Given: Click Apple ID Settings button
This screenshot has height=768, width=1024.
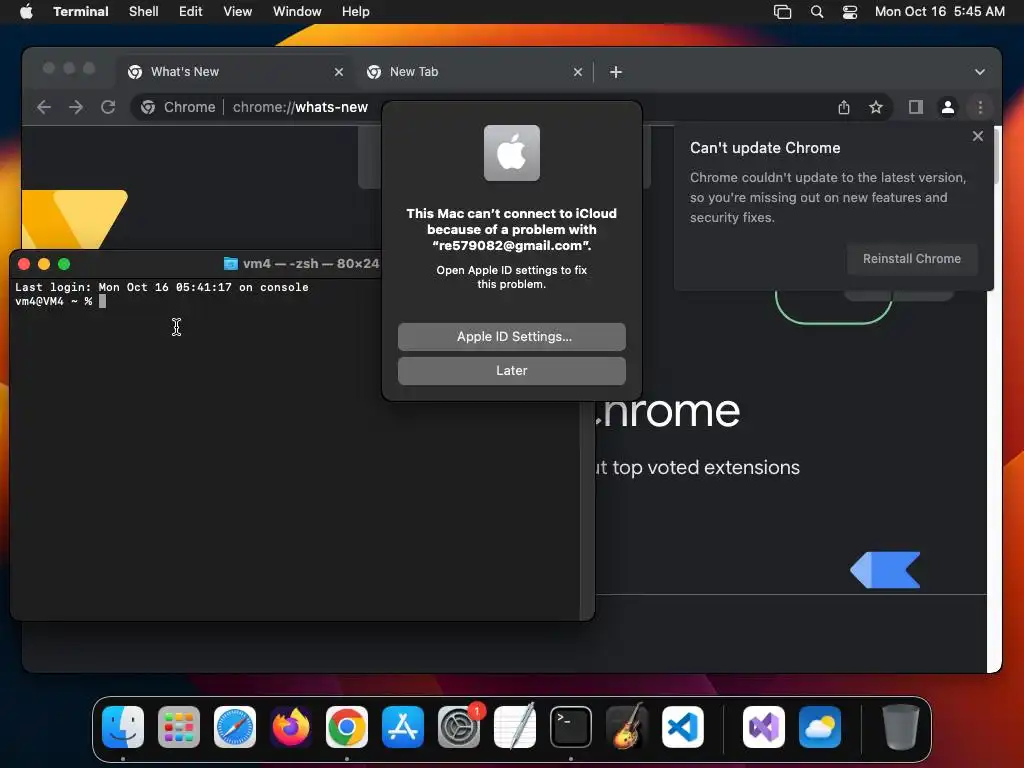Looking at the screenshot, I should point(512,336).
